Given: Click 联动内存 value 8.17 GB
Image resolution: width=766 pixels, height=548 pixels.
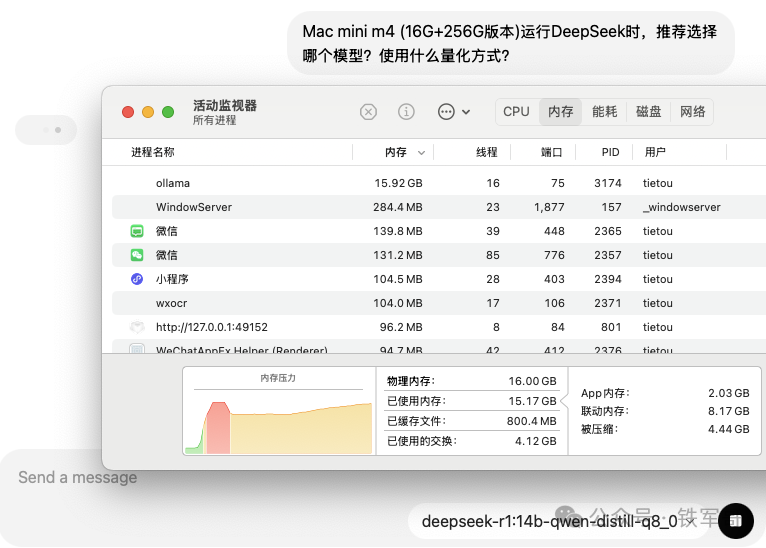Looking at the screenshot, I should 728,411.
